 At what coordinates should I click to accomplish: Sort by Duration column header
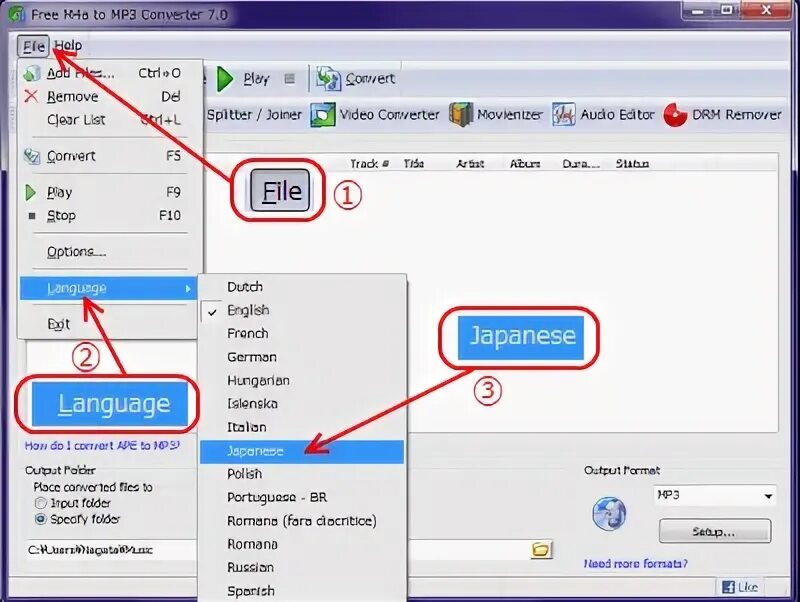coord(581,164)
